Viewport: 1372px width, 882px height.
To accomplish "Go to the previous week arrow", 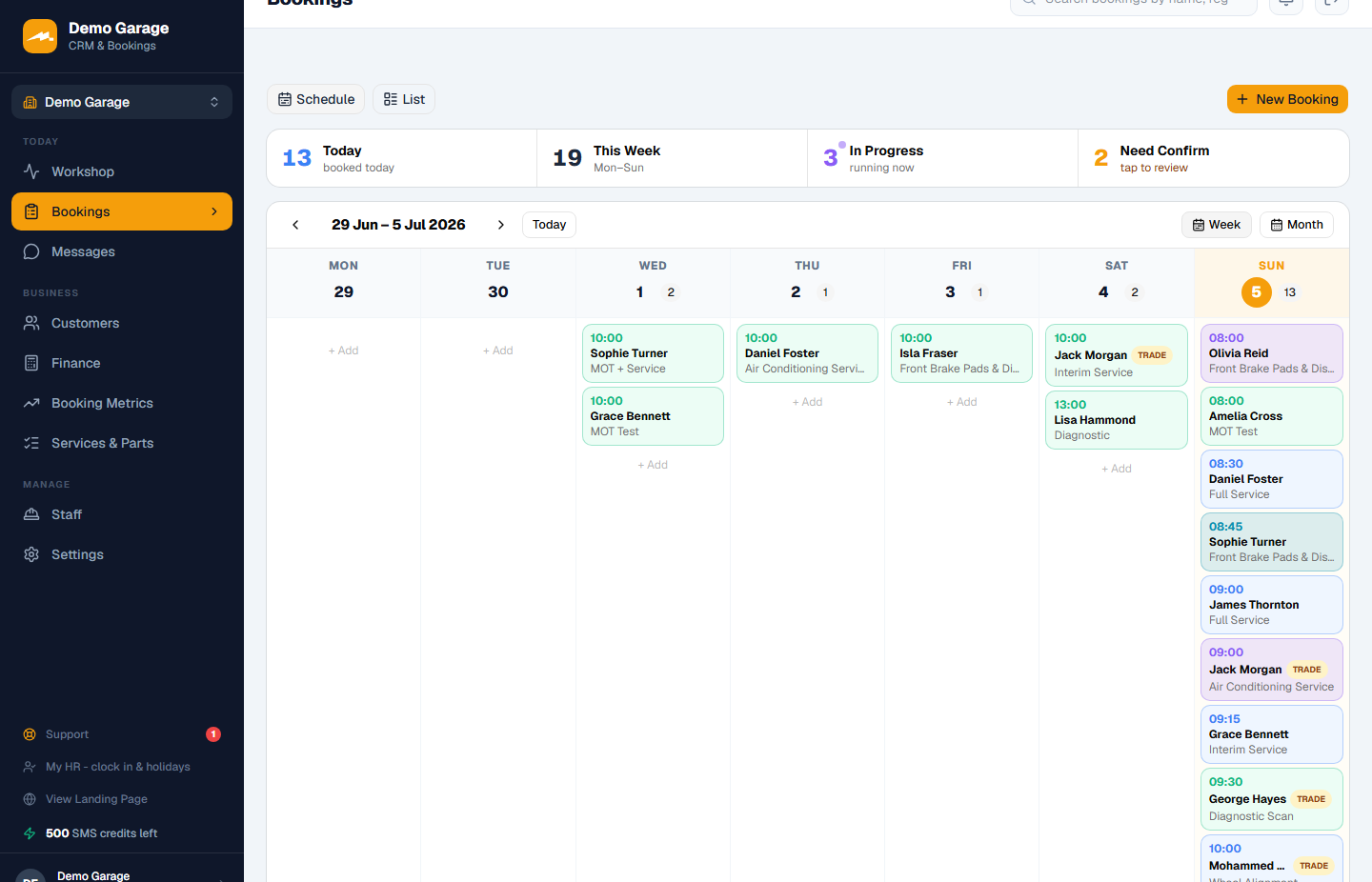I will pos(295,225).
